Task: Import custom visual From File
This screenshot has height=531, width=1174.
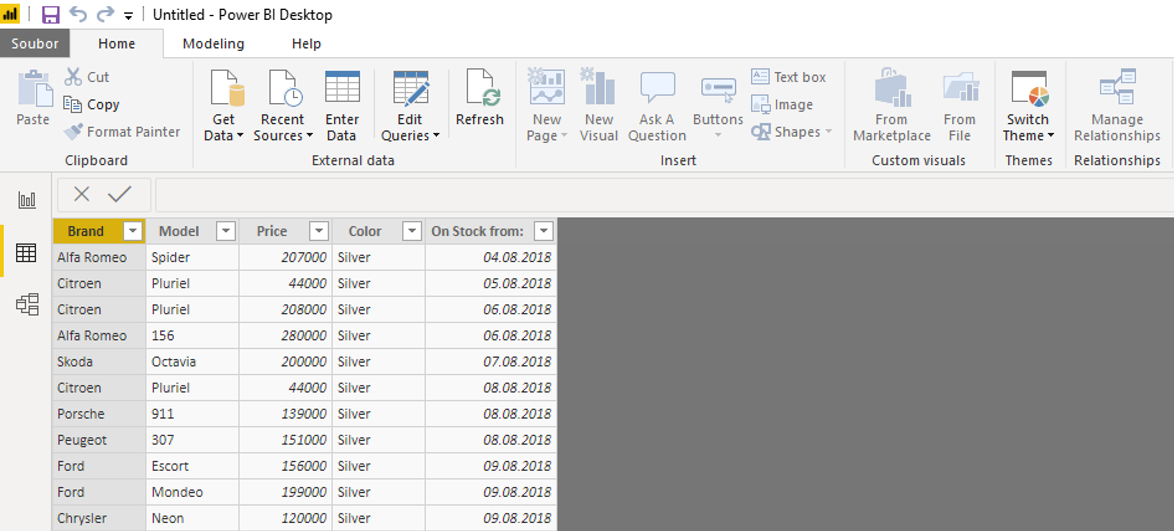Action: pos(959,106)
